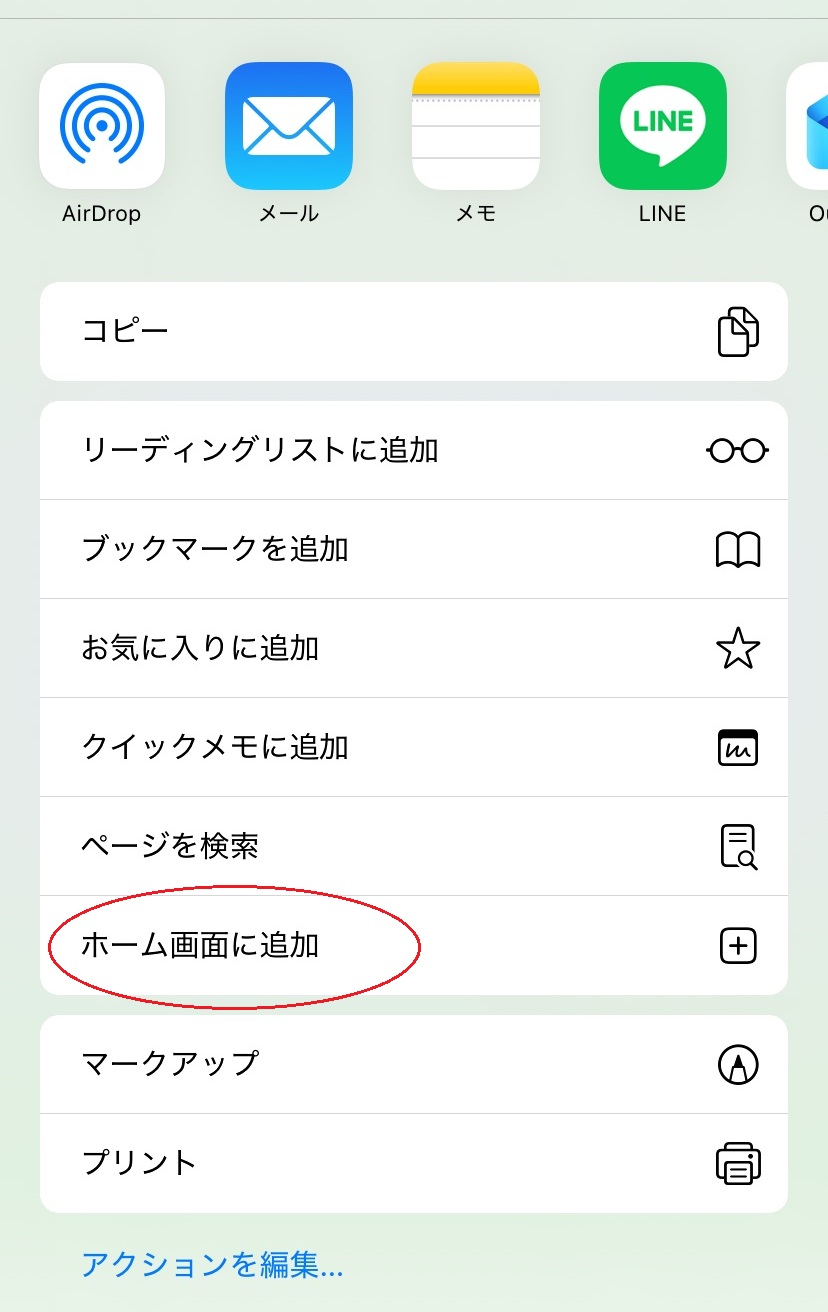
Task: Choose ブックマークを追加 from the list
Action: 414,550
